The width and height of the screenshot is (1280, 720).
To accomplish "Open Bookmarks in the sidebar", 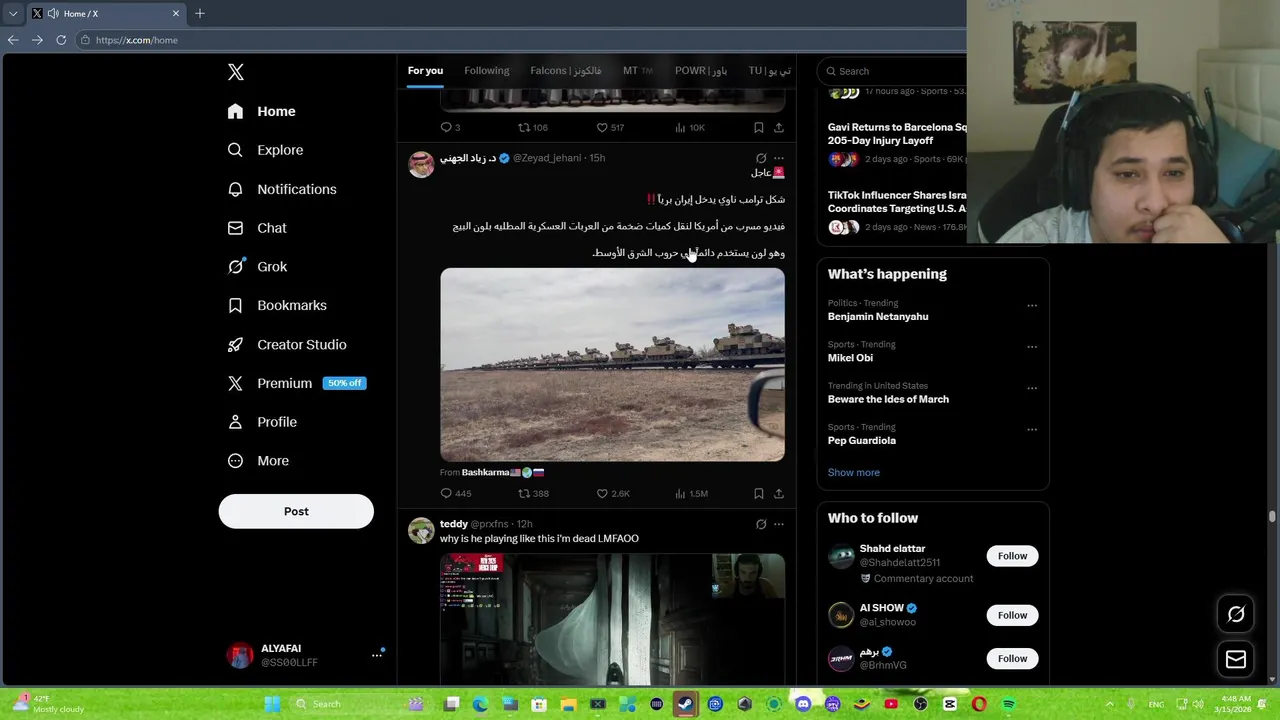I will tap(277, 305).
